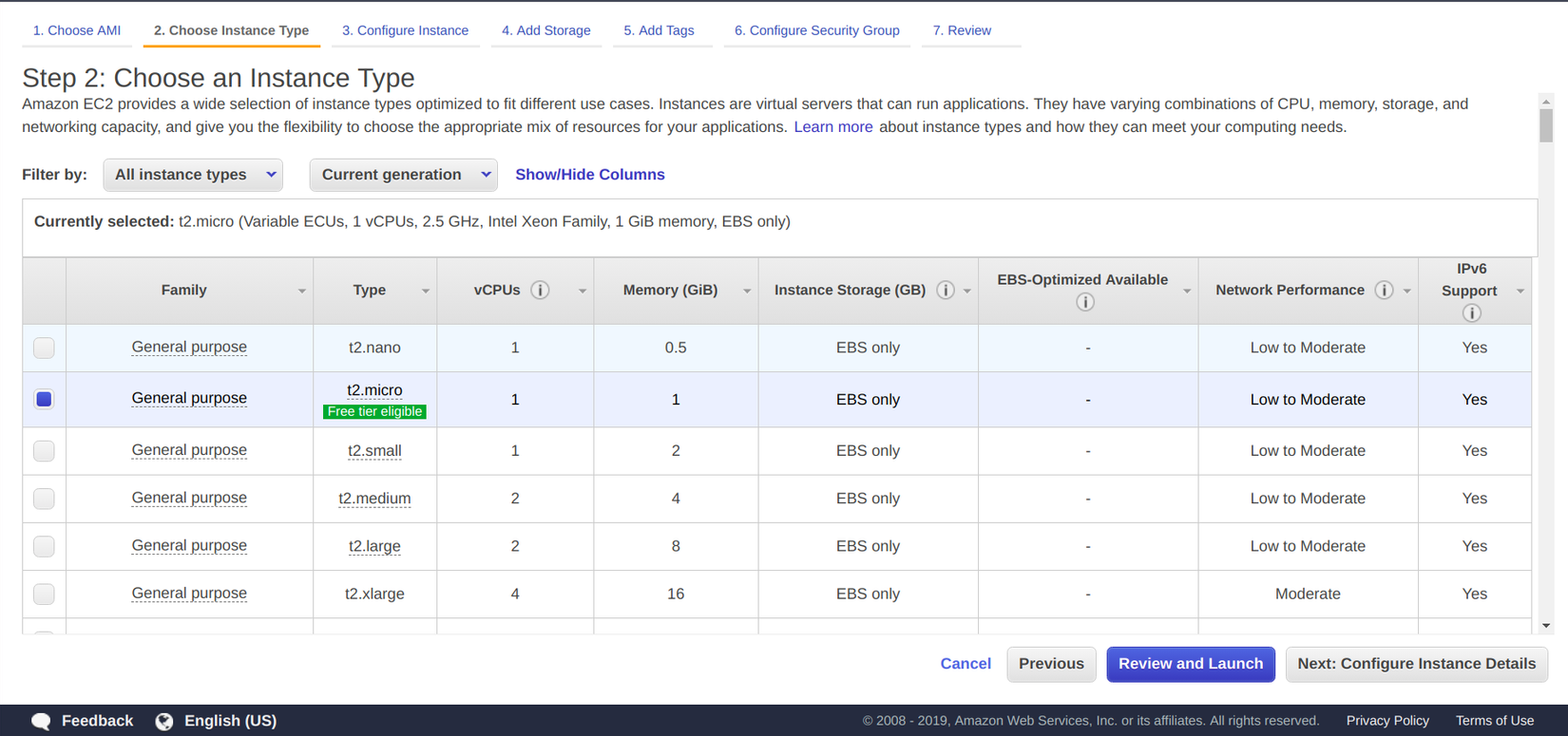Open the 4. Add Storage tab
This screenshot has width=1568, height=736.
(546, 30)
